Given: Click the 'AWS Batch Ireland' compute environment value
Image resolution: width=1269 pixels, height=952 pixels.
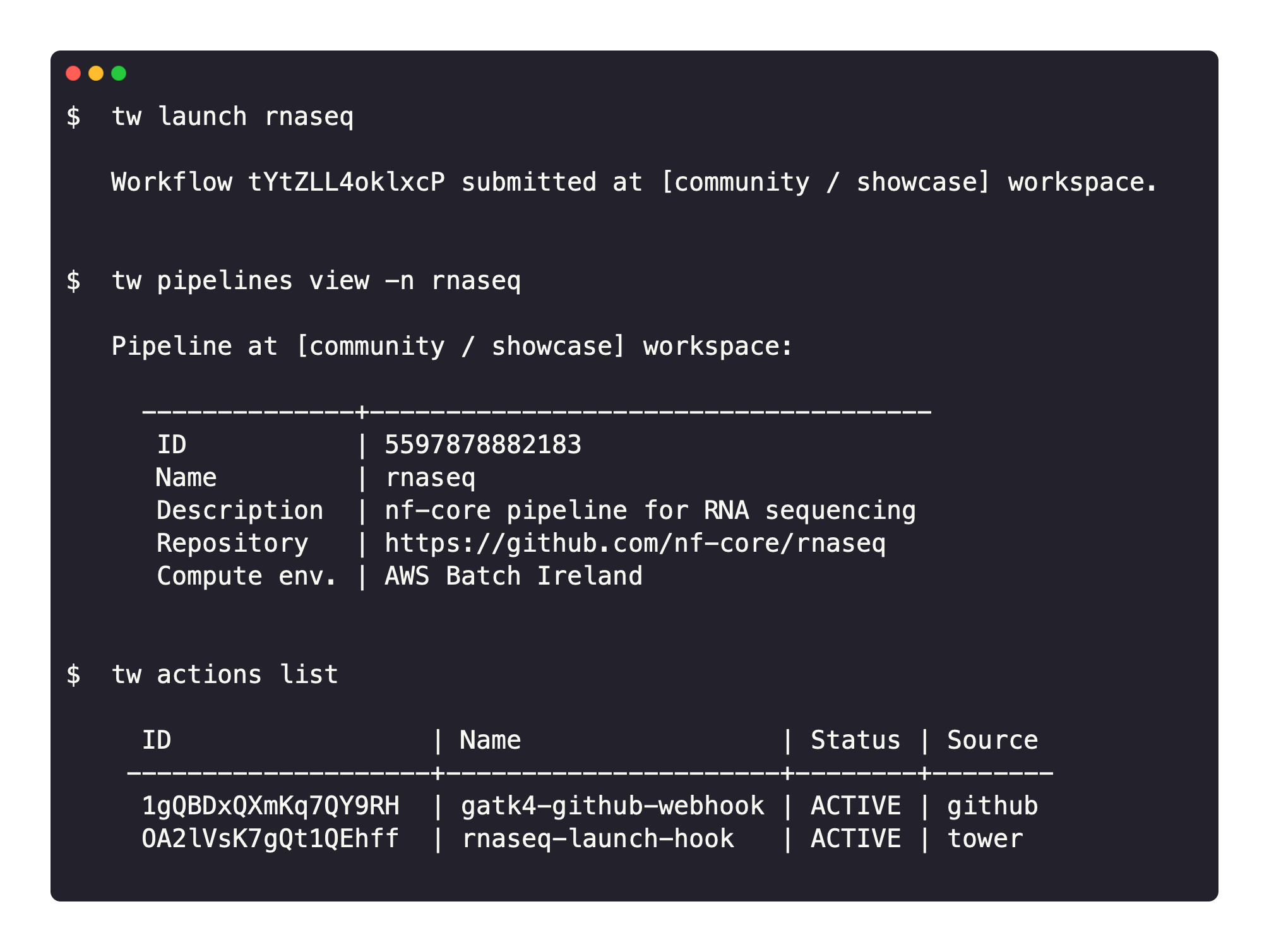Looking at the screenshot, I should point(513,576).
